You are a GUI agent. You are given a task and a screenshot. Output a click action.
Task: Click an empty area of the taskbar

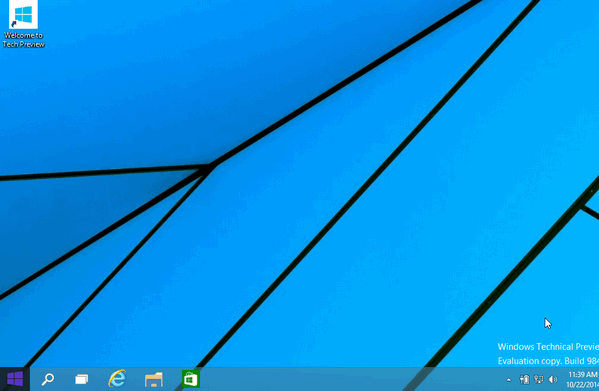[x=344, y=379]
